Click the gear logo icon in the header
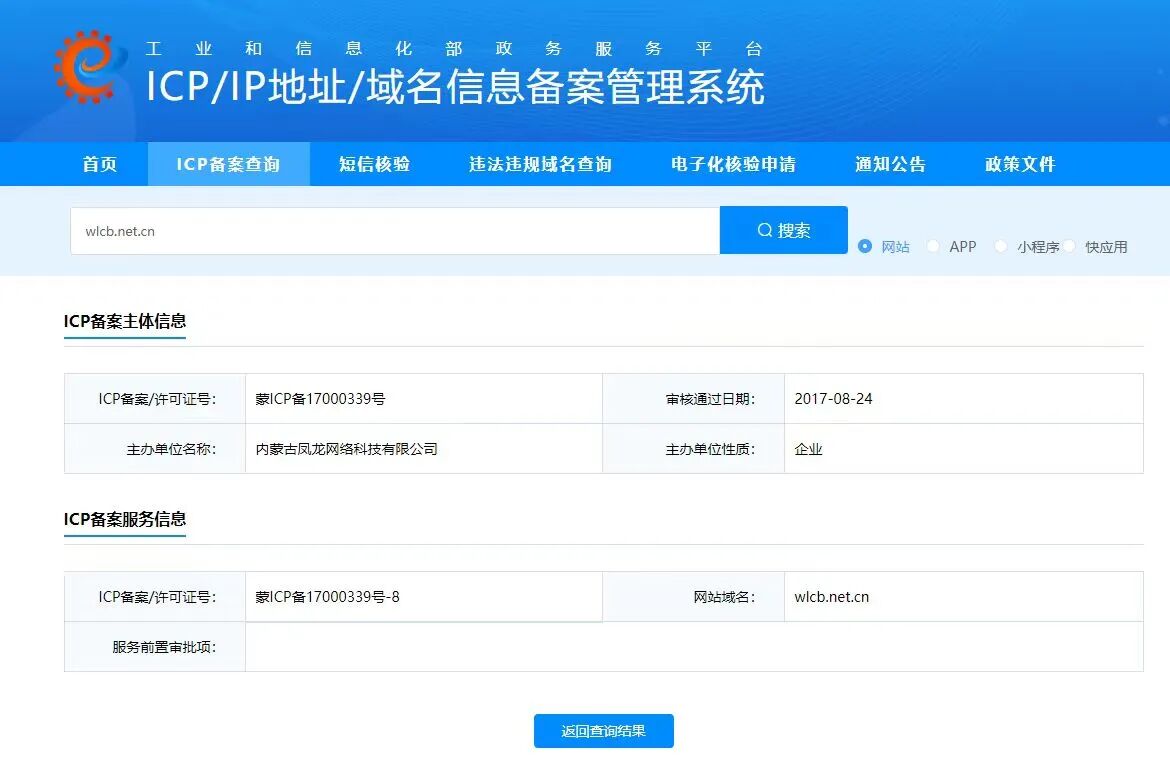 point(88,66)
